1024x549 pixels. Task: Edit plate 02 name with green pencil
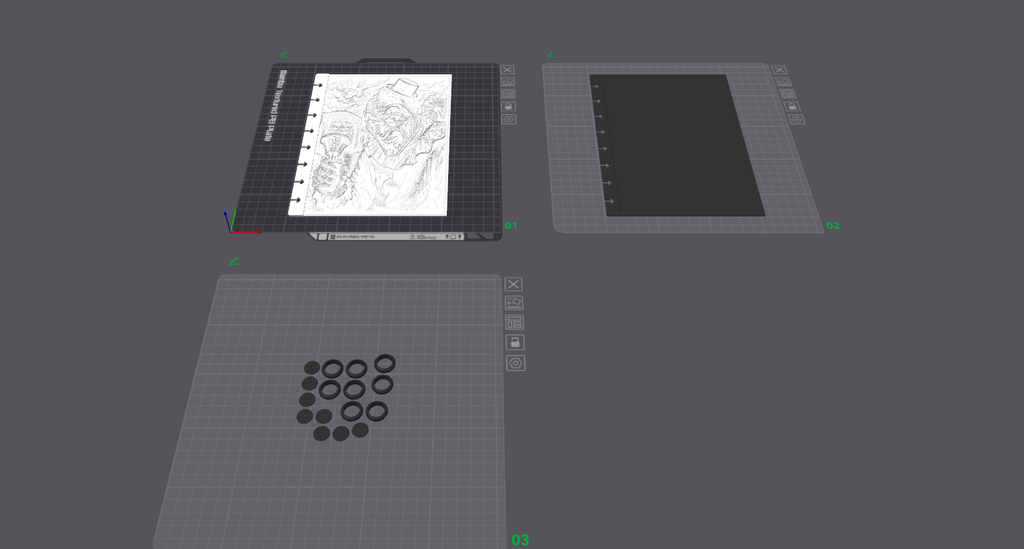pos(550,55)
